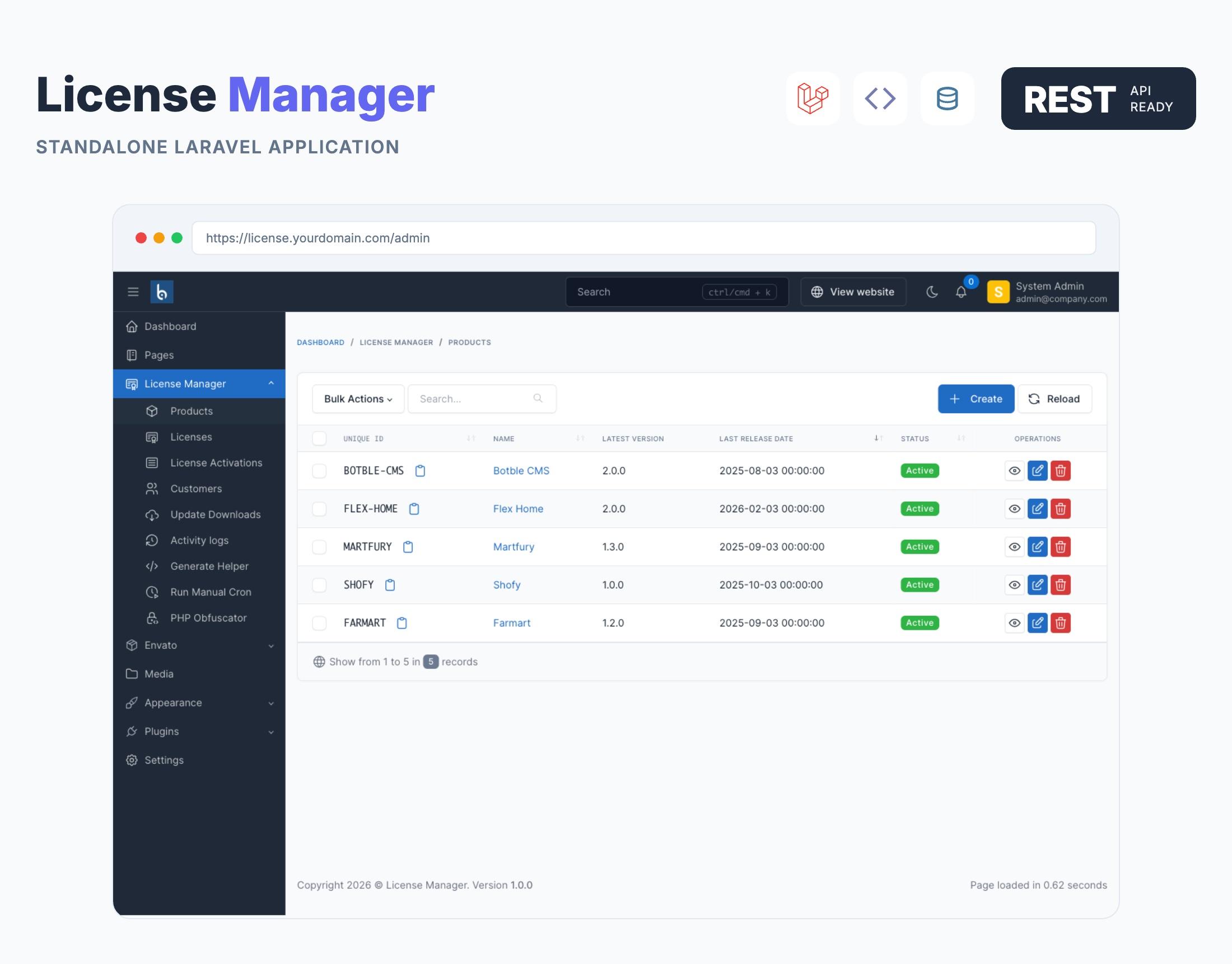
Task: Click the hamburger menu to collapse sidebar
Action: (x=133, y=292)
